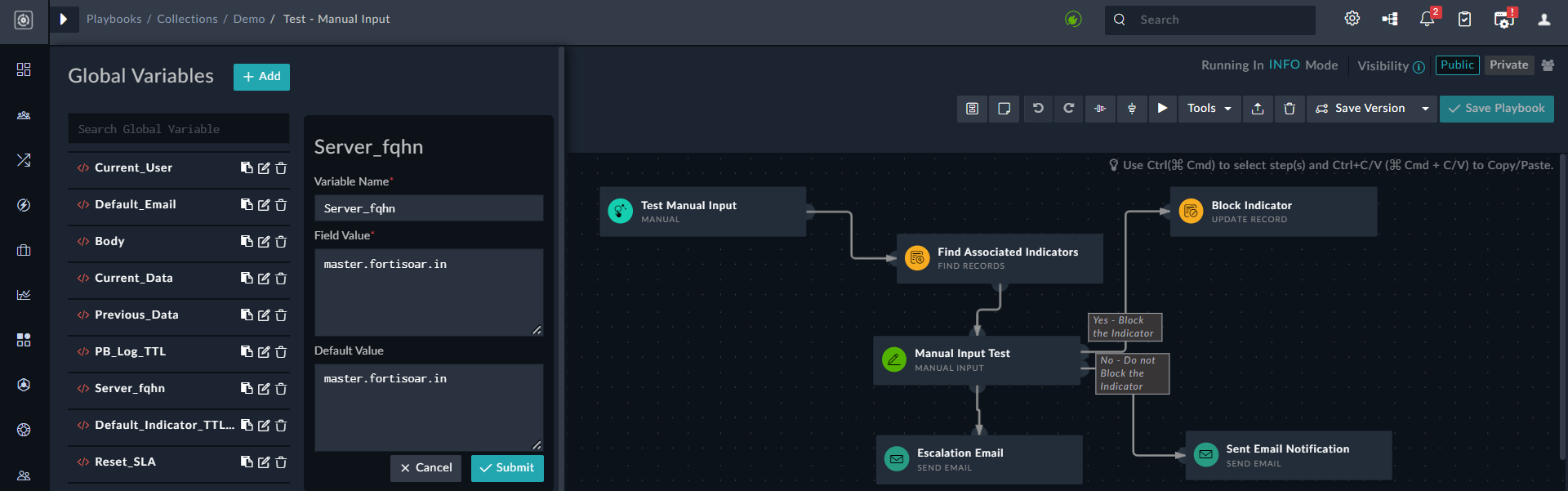Viewport: 1568px width, 491px height.
Task: Open the team members icon
Action: point(1548,65)
